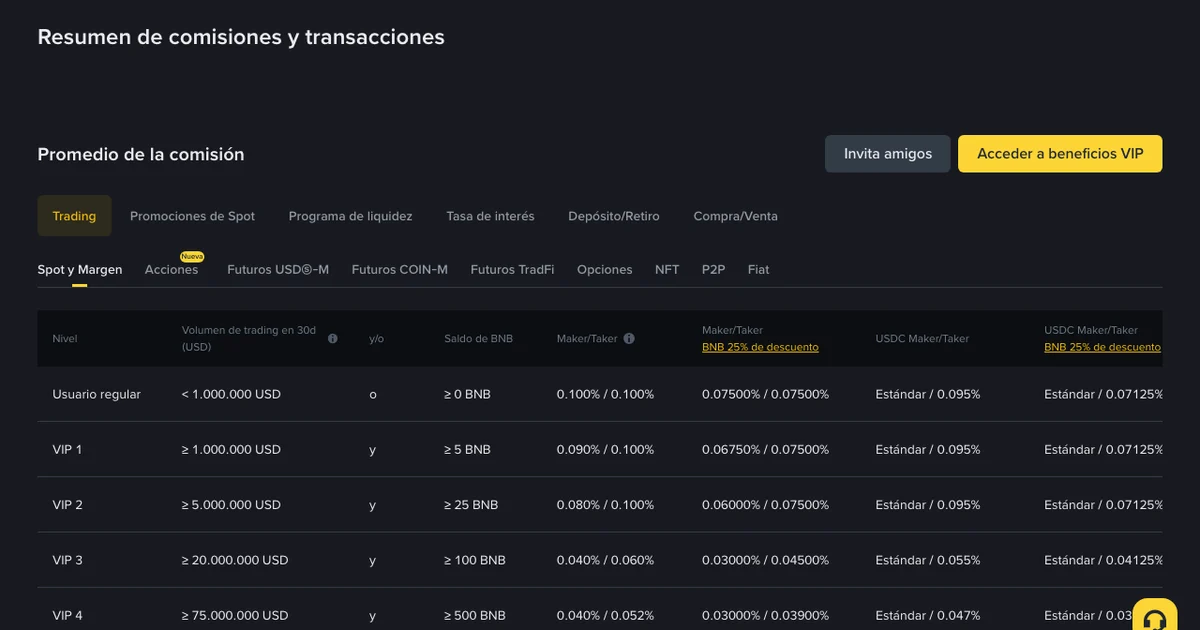Click the '0.03000% / 0.04500%' discounted fee cell

[x=765, y=560]
